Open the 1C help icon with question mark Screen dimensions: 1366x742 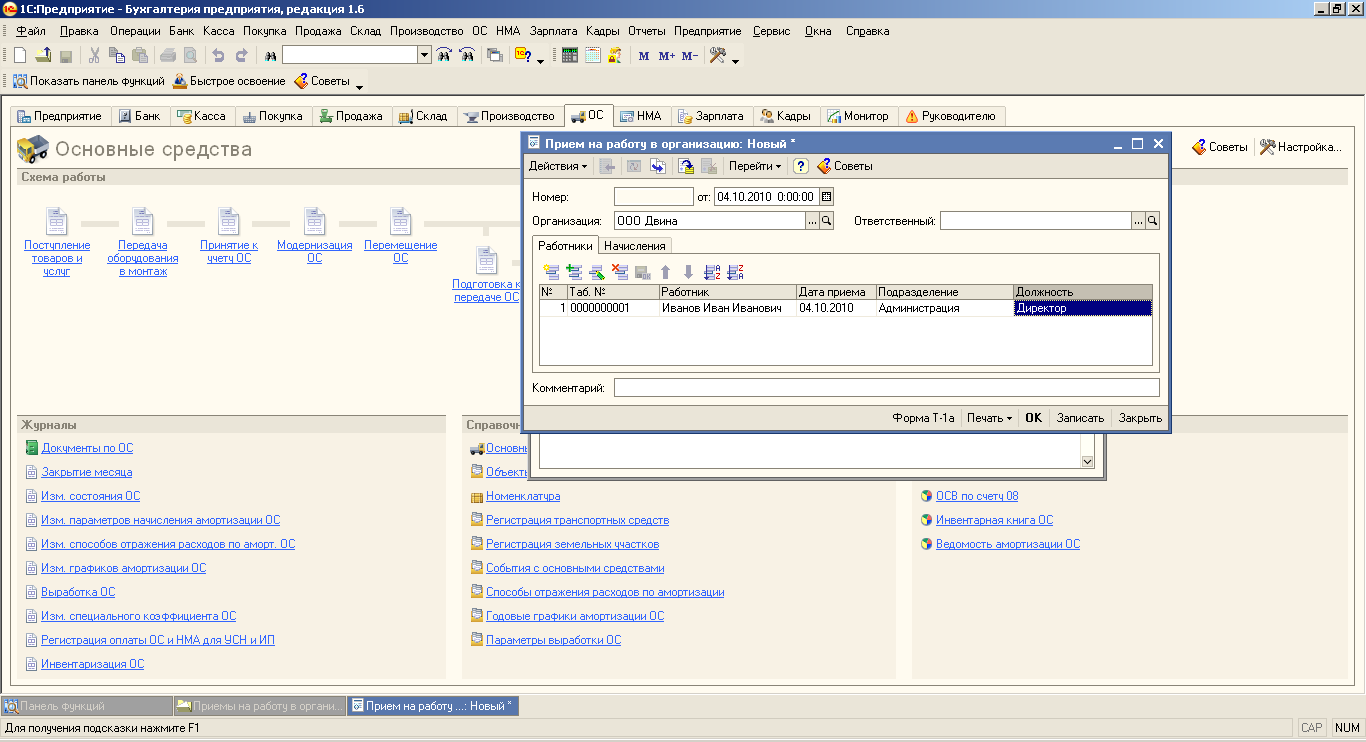click(523, 56)
